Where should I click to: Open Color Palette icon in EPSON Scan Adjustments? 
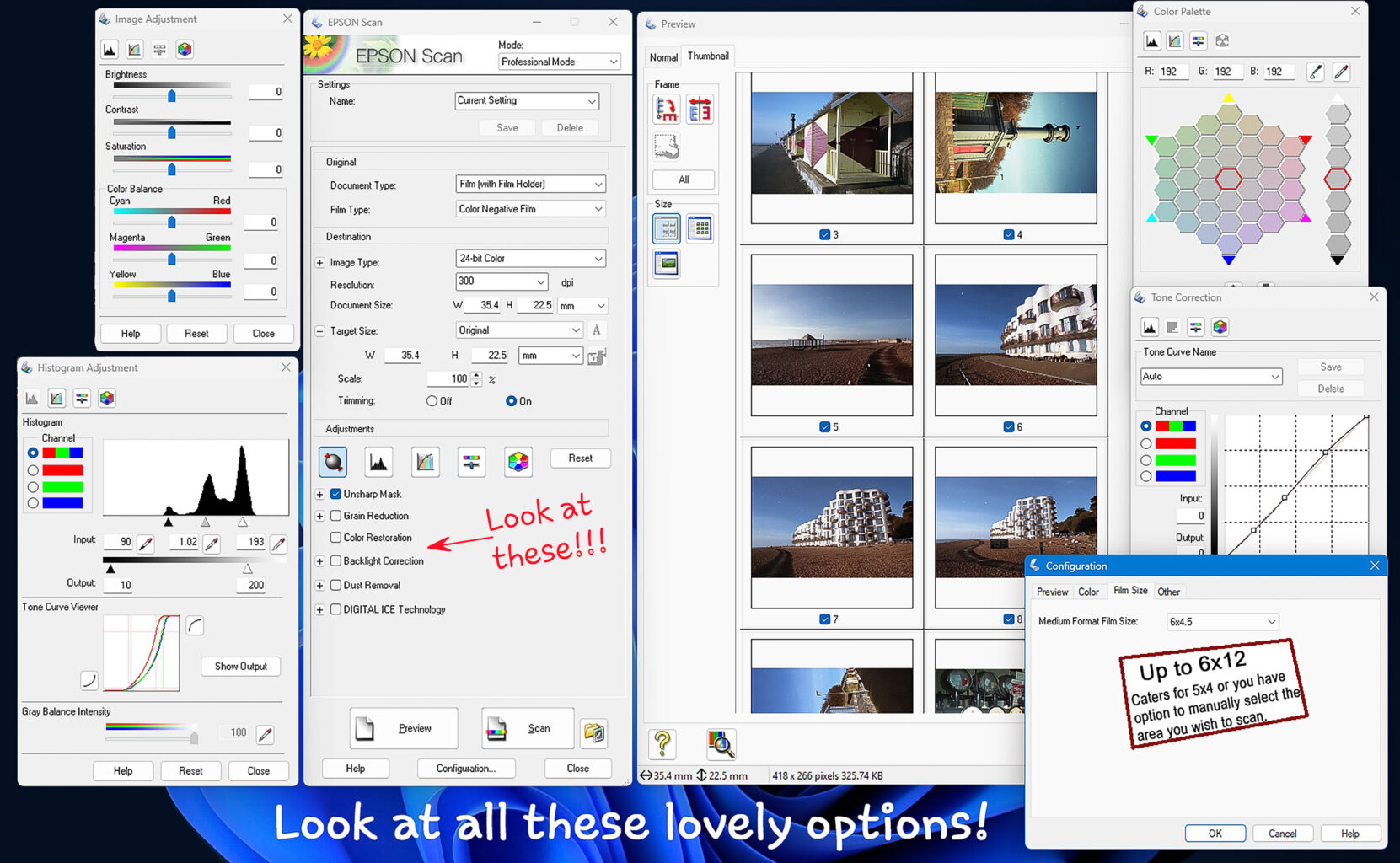click(x=518, y=461)
